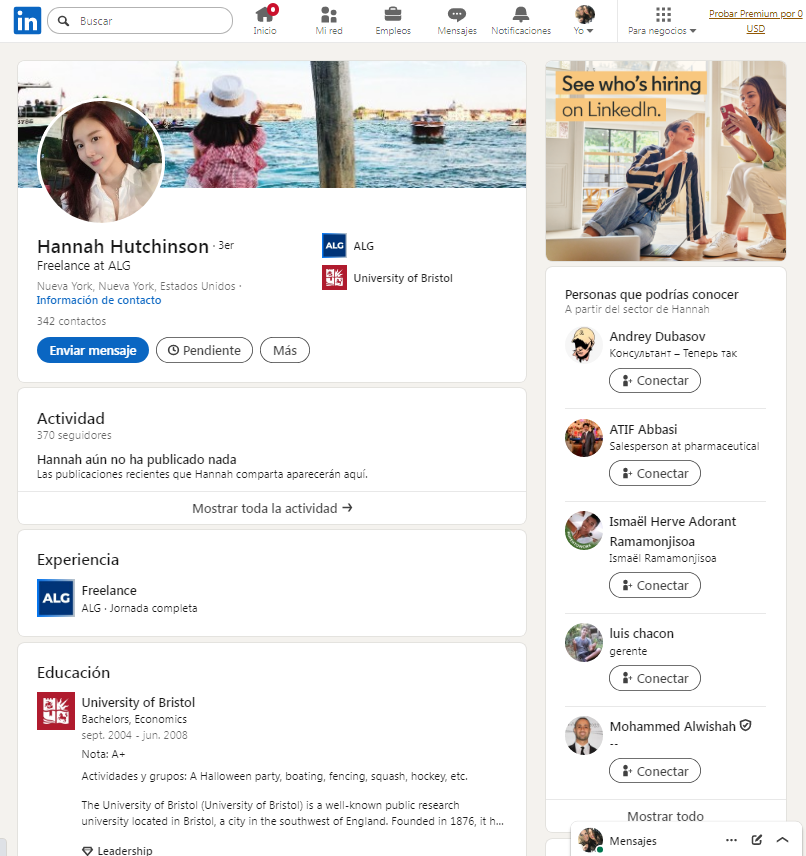
Task: Click the Bachelors, Economics degree text
Action: [134, 719]
